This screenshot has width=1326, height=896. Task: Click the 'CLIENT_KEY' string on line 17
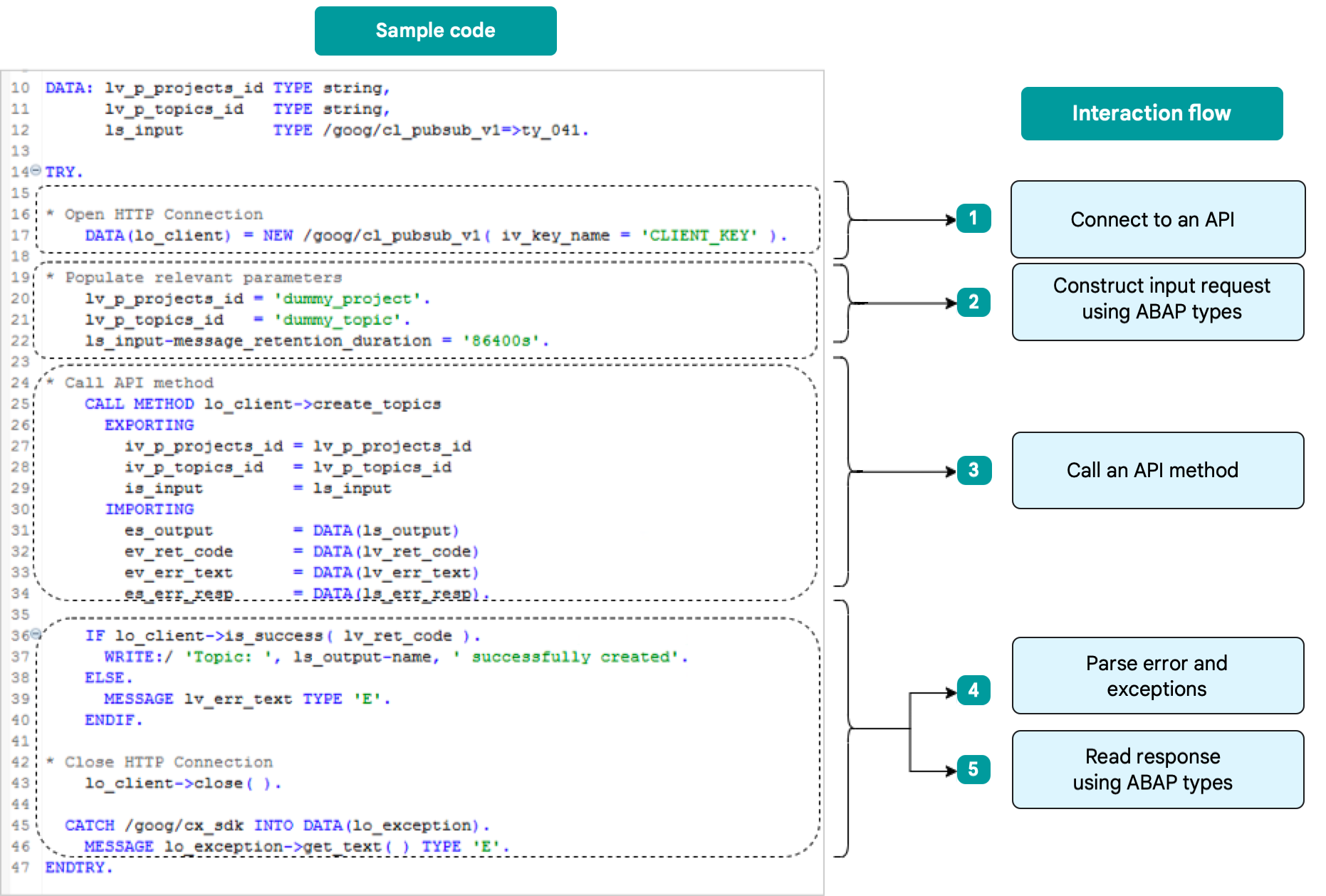(x=699, y=236)
